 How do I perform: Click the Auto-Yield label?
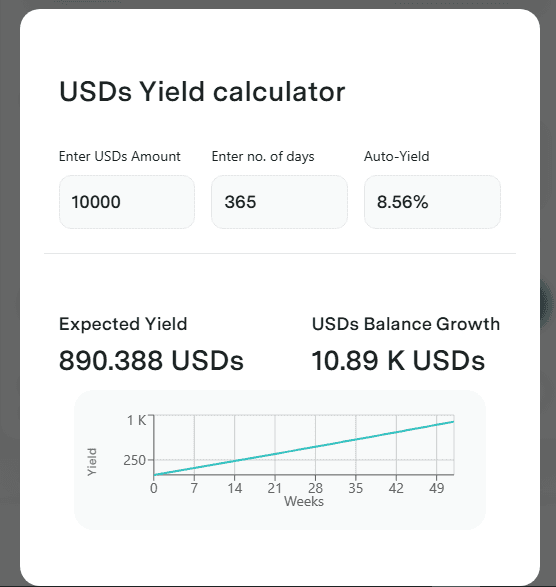click(x=397, y=156)
